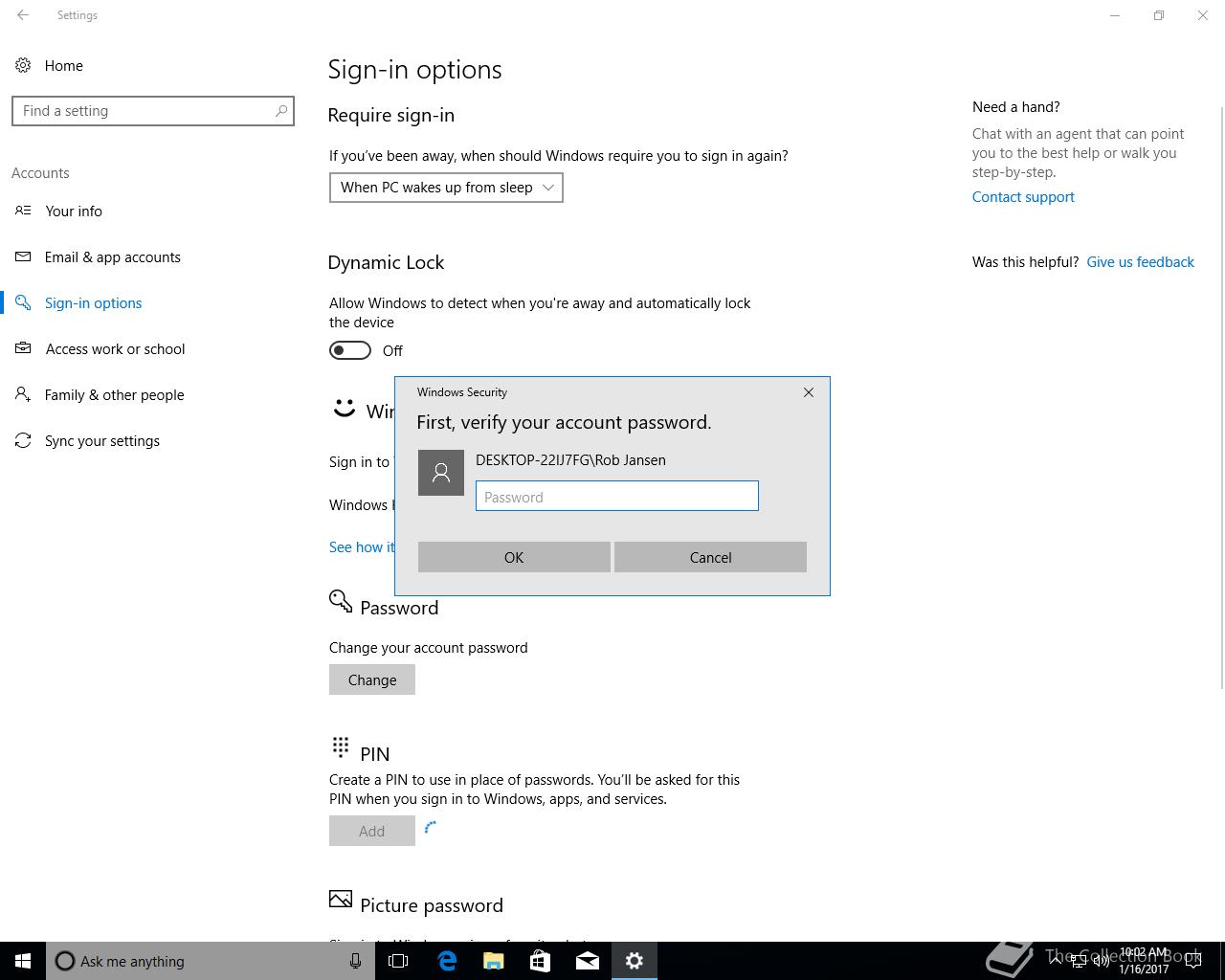Click the Change password button

(372, 679)
